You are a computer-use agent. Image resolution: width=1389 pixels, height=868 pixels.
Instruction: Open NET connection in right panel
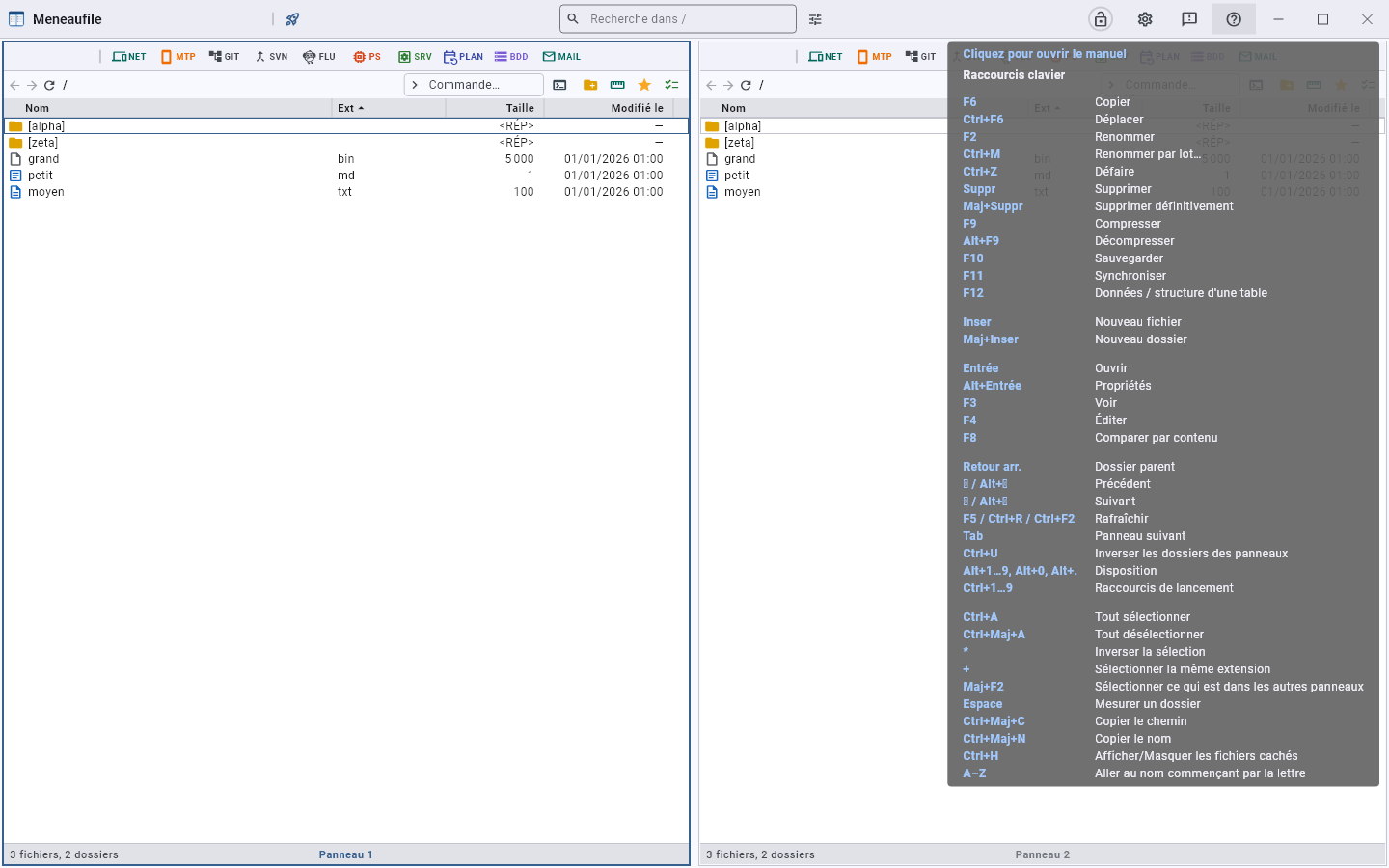pyautogui.click(x=826, y=57)
